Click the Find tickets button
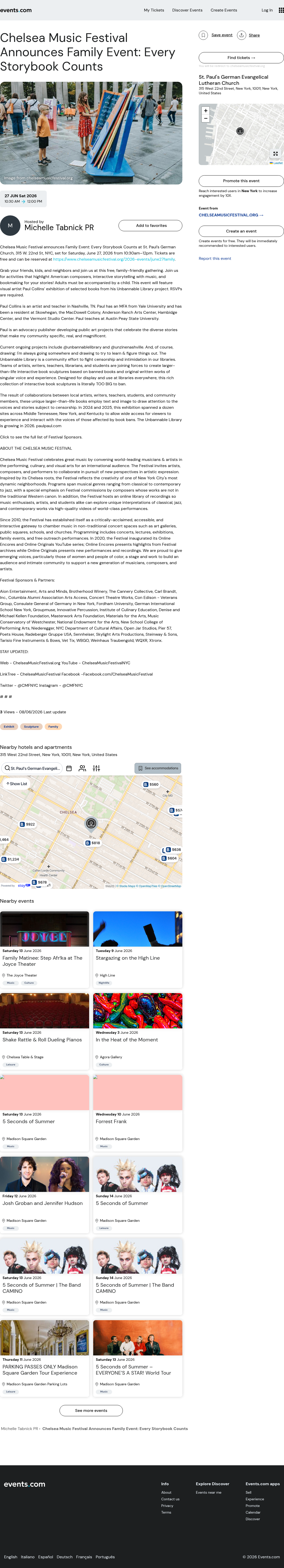Screen dimensions: 284x1568 (x=241, y=58)
